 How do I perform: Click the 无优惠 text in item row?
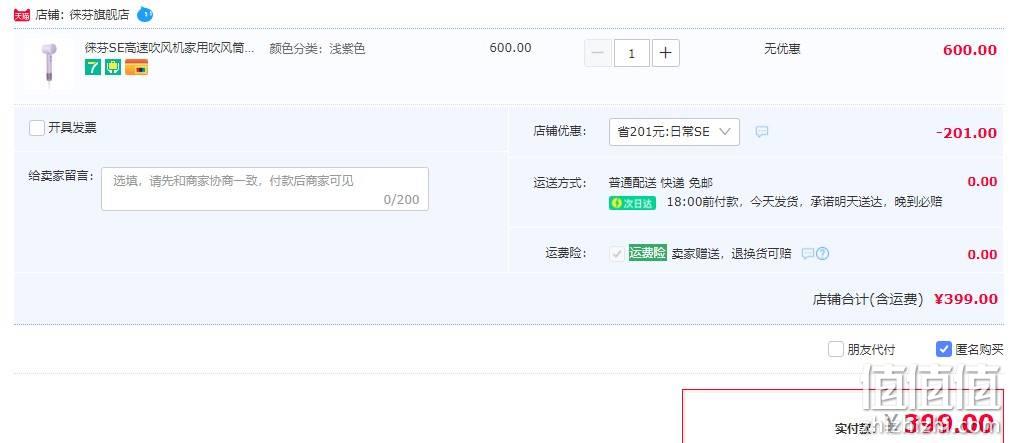(x=783, y=48)
